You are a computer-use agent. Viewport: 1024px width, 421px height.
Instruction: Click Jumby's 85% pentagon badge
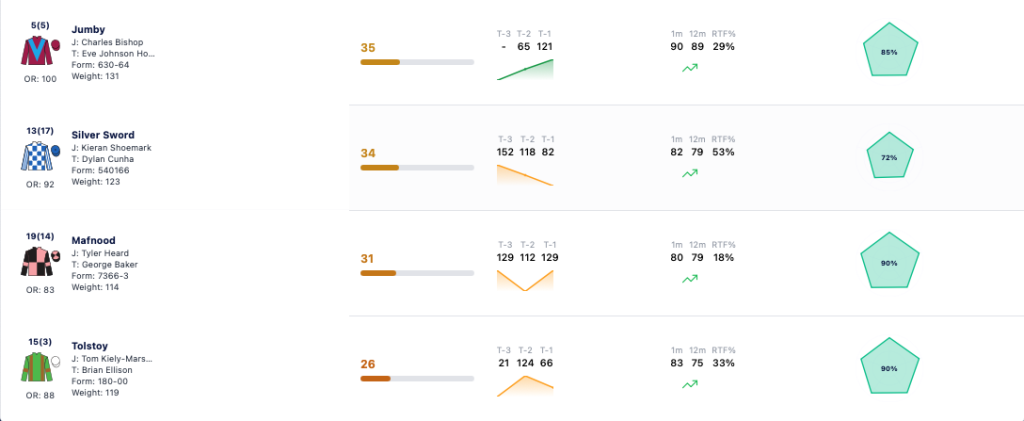click(889, 51)
